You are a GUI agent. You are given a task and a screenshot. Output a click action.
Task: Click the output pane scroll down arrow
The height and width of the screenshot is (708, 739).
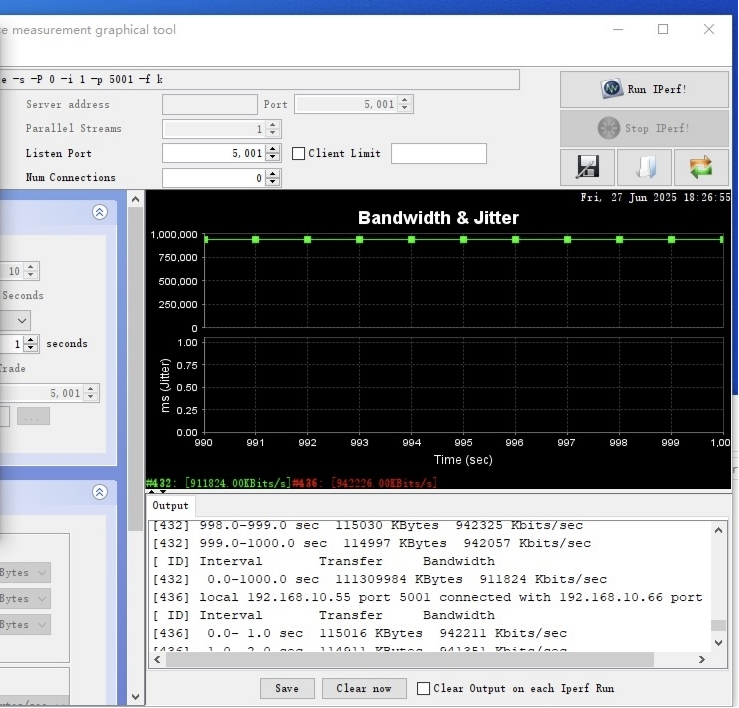click(x=719, y=642)
